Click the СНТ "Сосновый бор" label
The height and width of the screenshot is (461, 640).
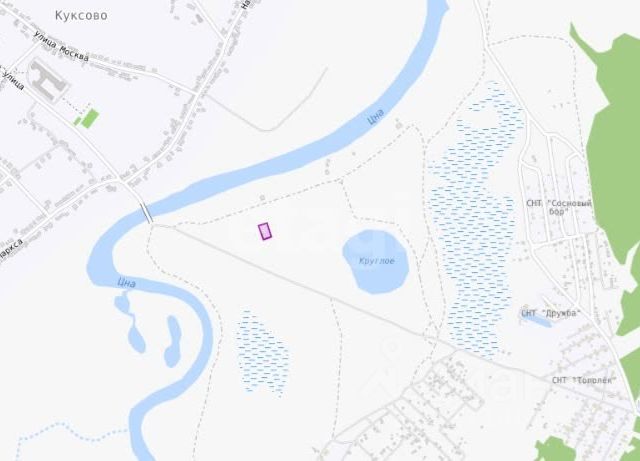click(559, 207)
